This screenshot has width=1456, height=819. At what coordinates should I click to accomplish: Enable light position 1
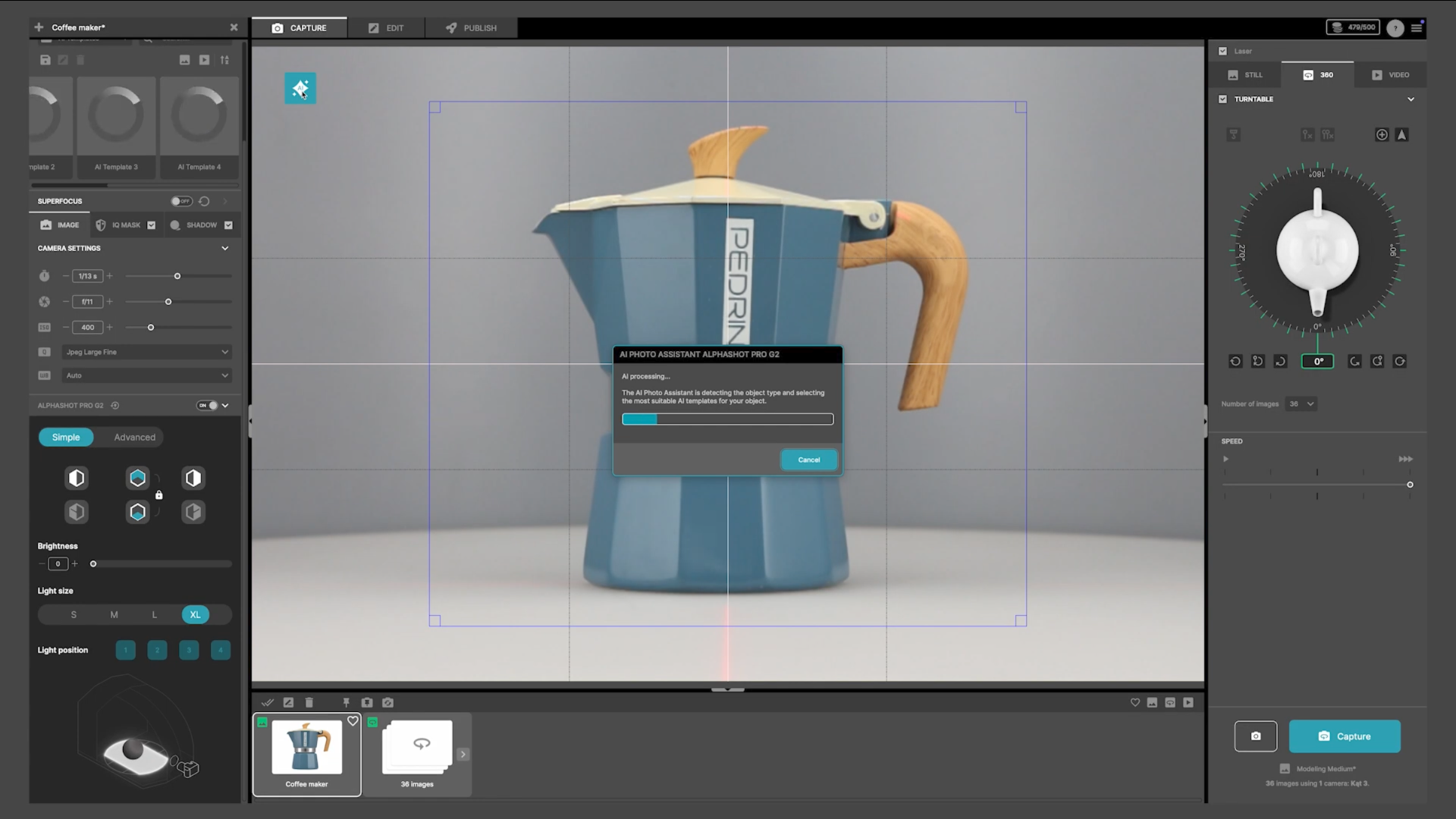coord(126,650)
